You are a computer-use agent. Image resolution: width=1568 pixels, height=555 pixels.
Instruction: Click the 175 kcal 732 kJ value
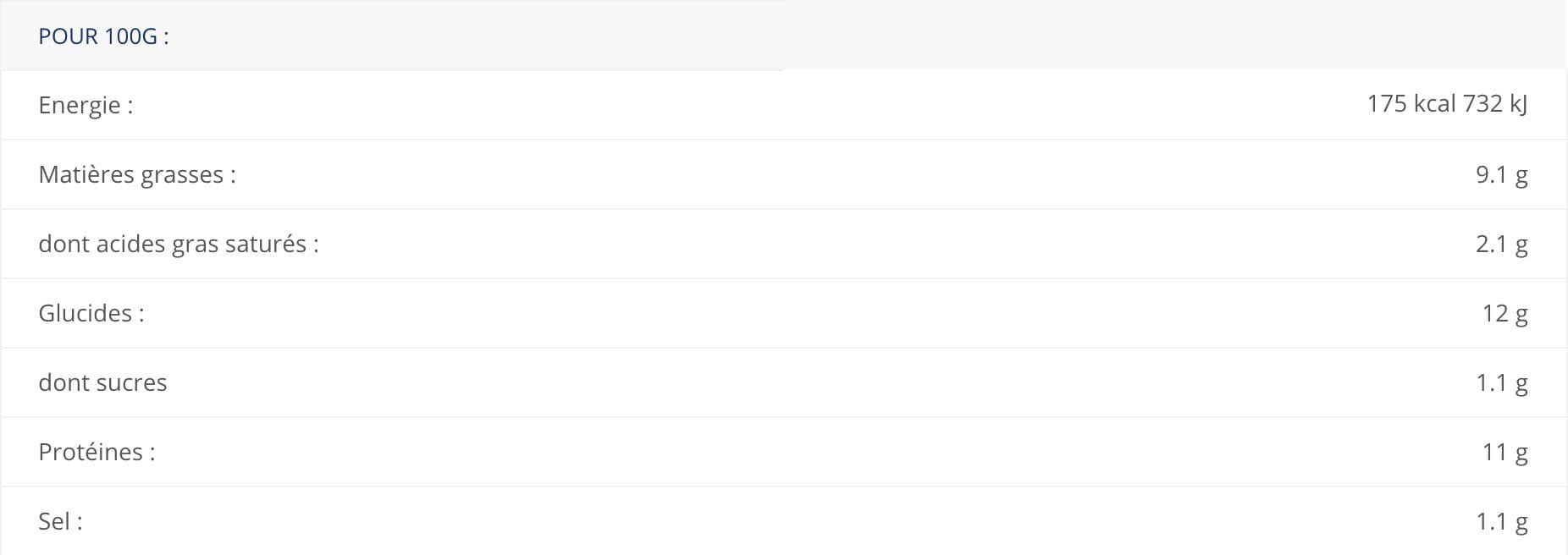pos(1447,103)
